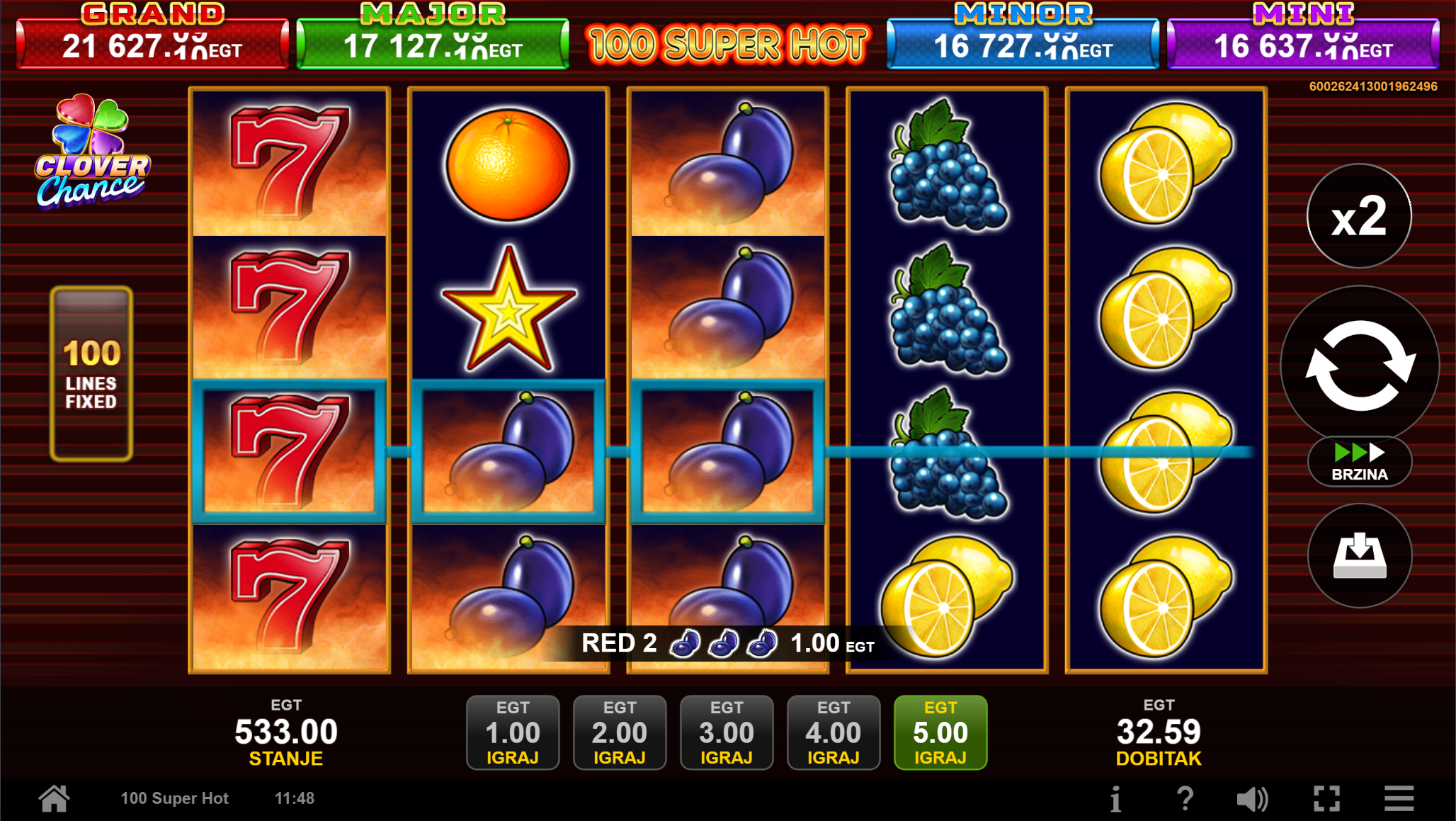Viewport: 1456px width, 821px height.
Task: Click the circular spin reels icon
Action: click(1360, 365)
